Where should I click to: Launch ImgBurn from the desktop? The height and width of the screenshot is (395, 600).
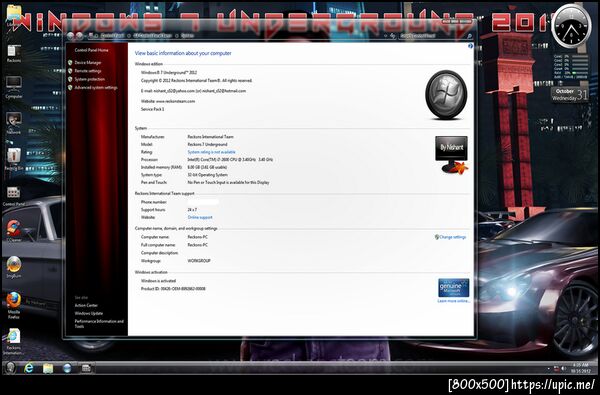coord(14,267)
